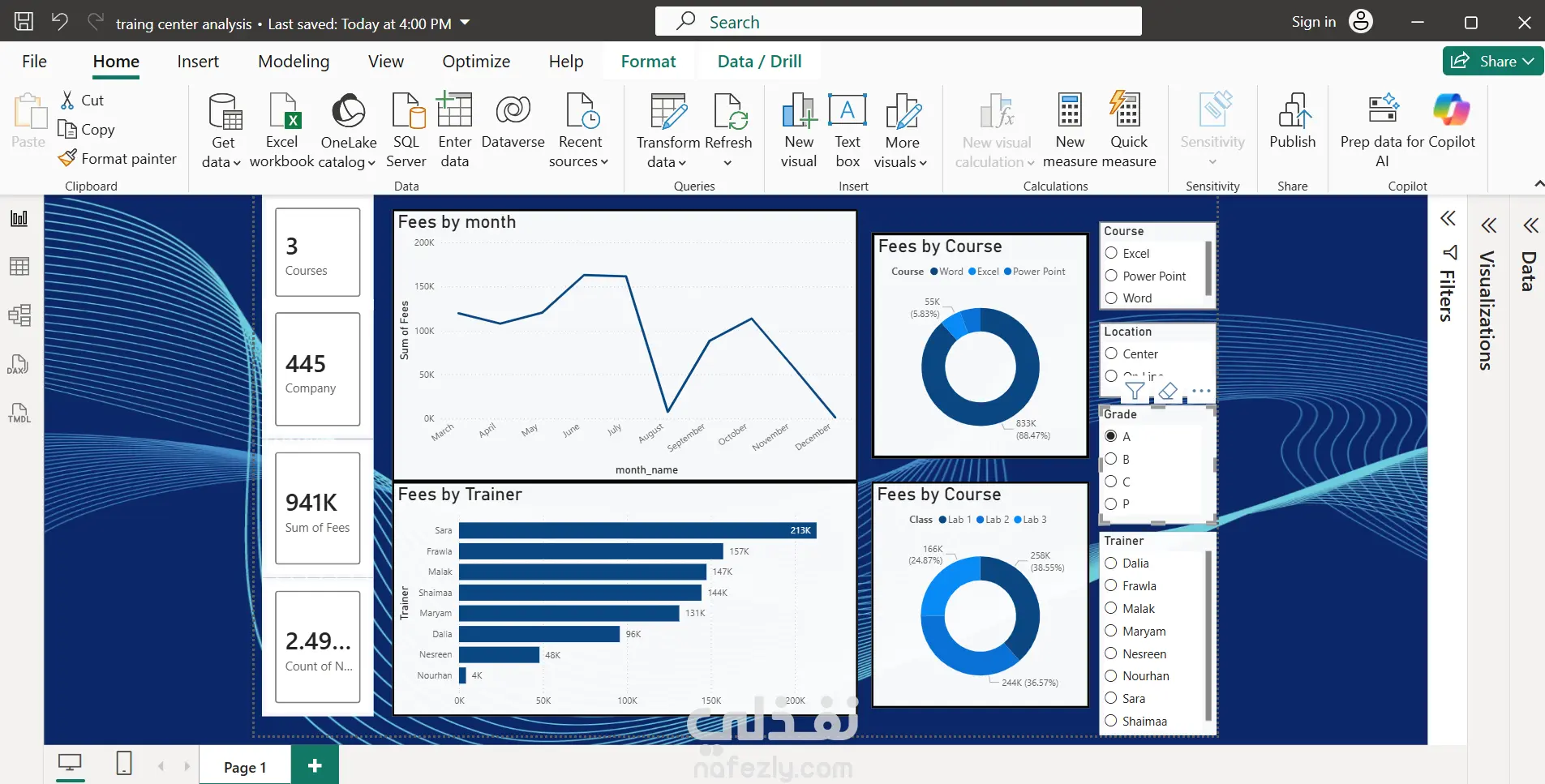
Task: Expand the Filters pane chevron
Action: click(1448, 218)
